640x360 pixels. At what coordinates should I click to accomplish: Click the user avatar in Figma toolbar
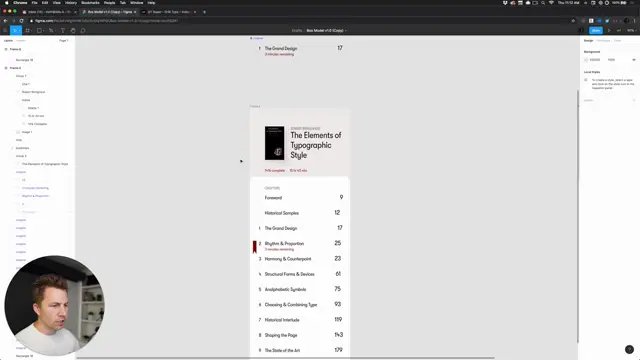point(581,31)
